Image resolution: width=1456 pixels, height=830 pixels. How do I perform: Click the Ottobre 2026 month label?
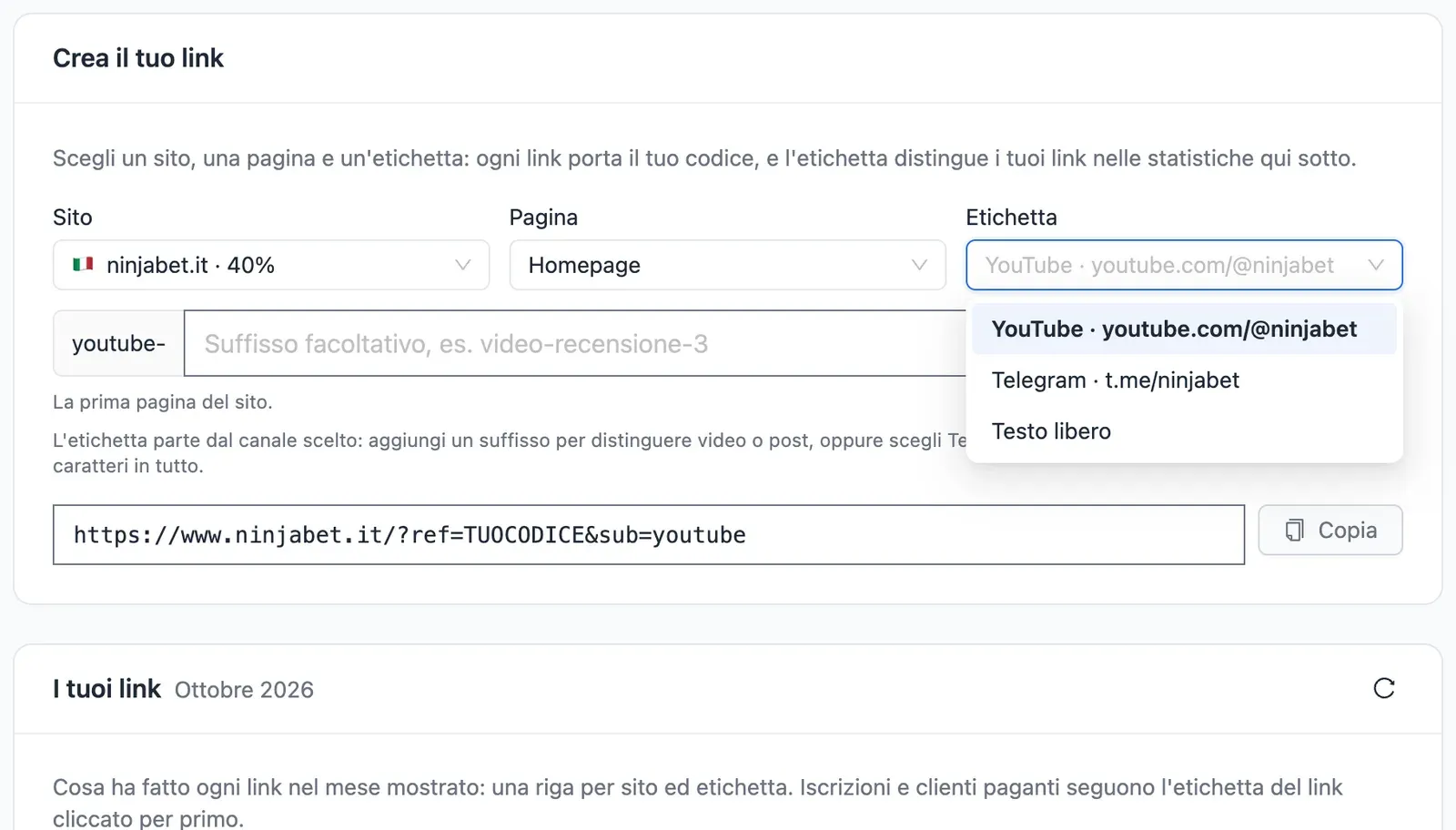[244, 690]
